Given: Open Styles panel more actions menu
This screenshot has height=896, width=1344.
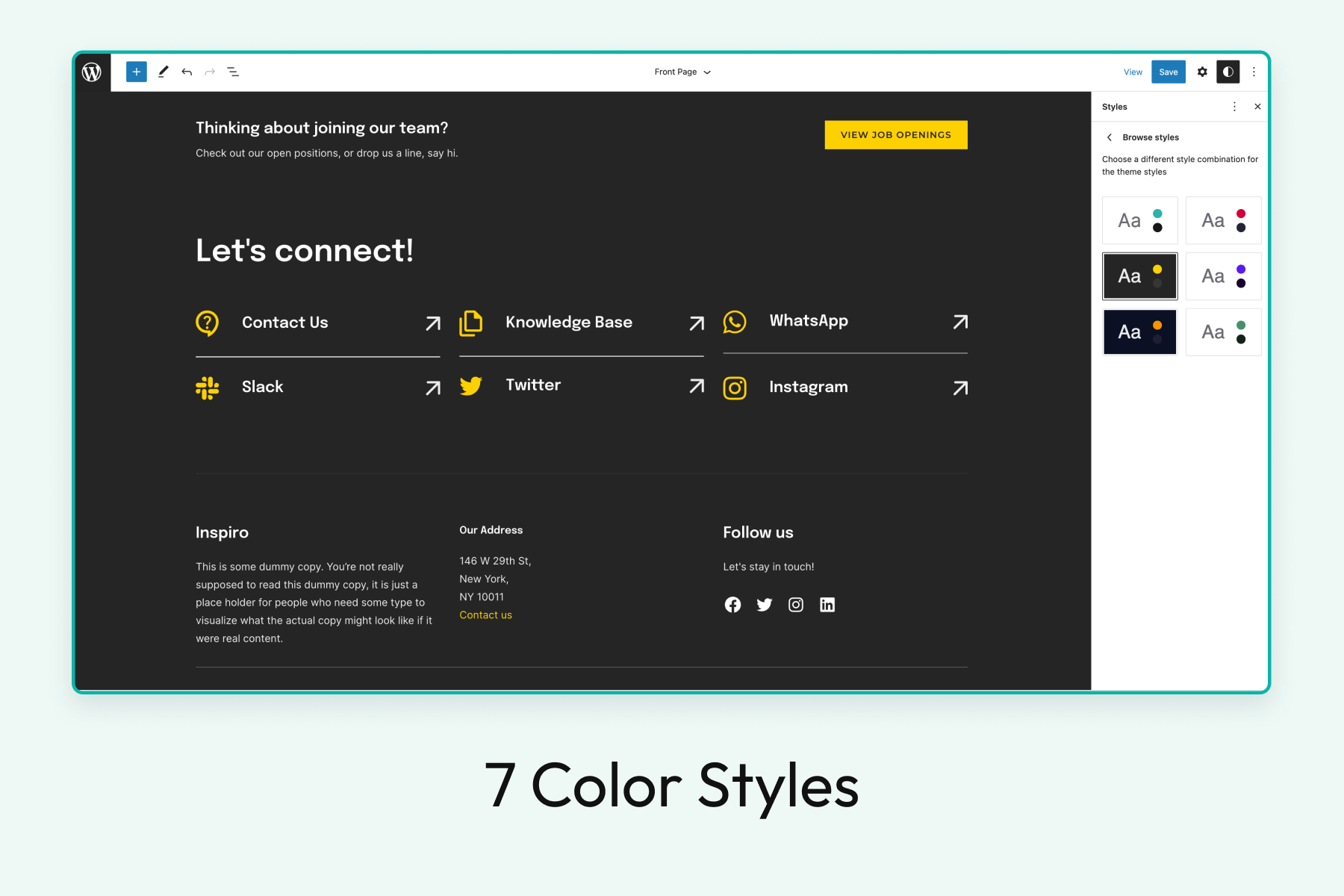Looking at the screenshot, I should (1234, 107).
